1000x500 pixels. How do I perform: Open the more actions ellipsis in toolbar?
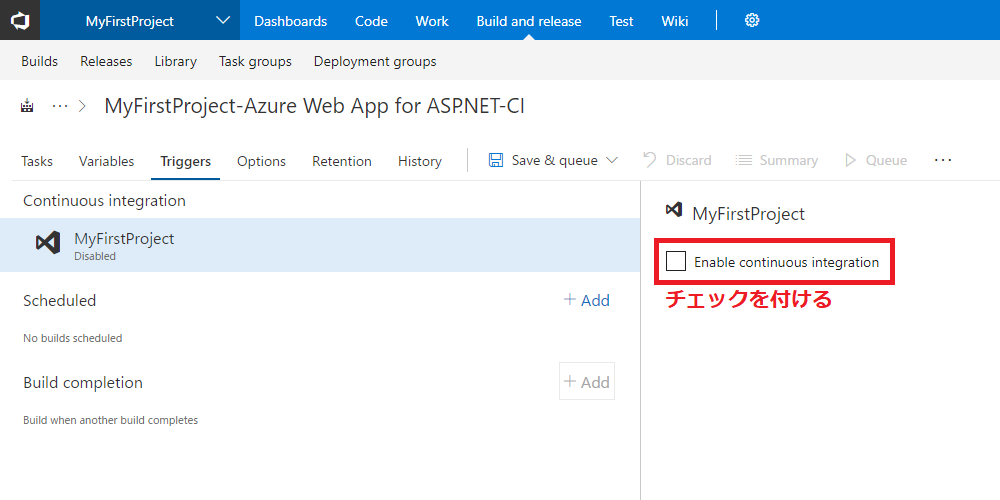(943, 160)
